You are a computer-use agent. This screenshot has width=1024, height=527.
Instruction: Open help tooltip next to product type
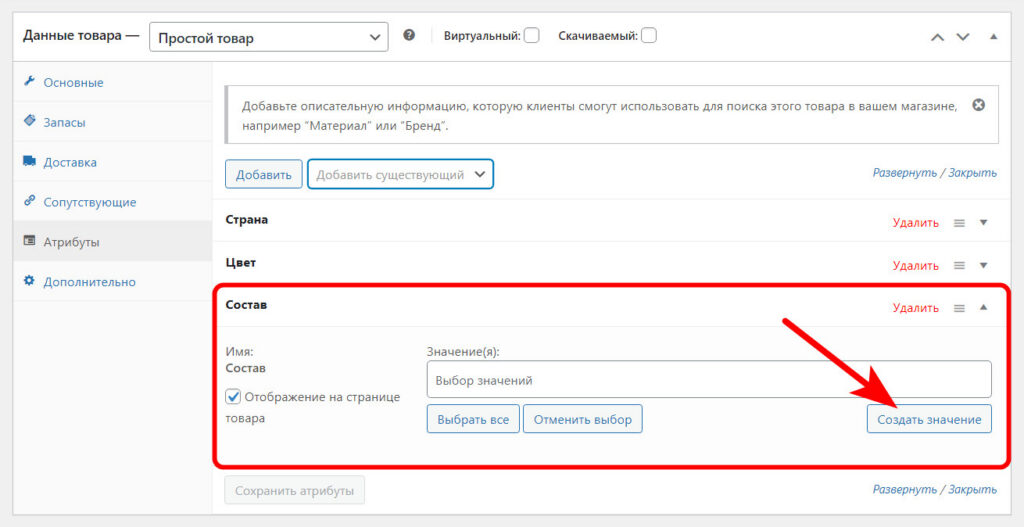(409, 35)
